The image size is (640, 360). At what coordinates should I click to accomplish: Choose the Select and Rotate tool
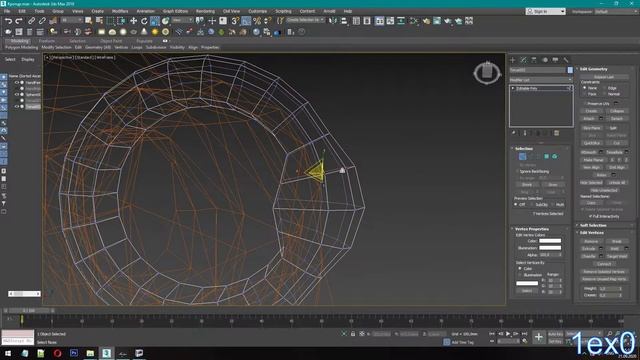click(144, 21)
